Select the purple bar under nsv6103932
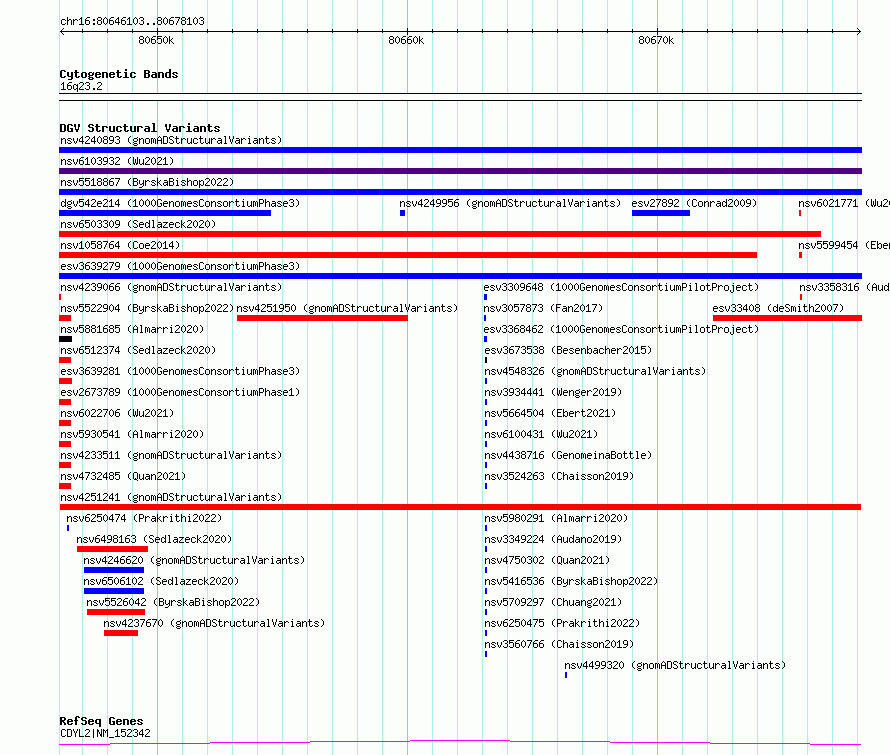This screenshot has width=890, height=755. (460, 171)
